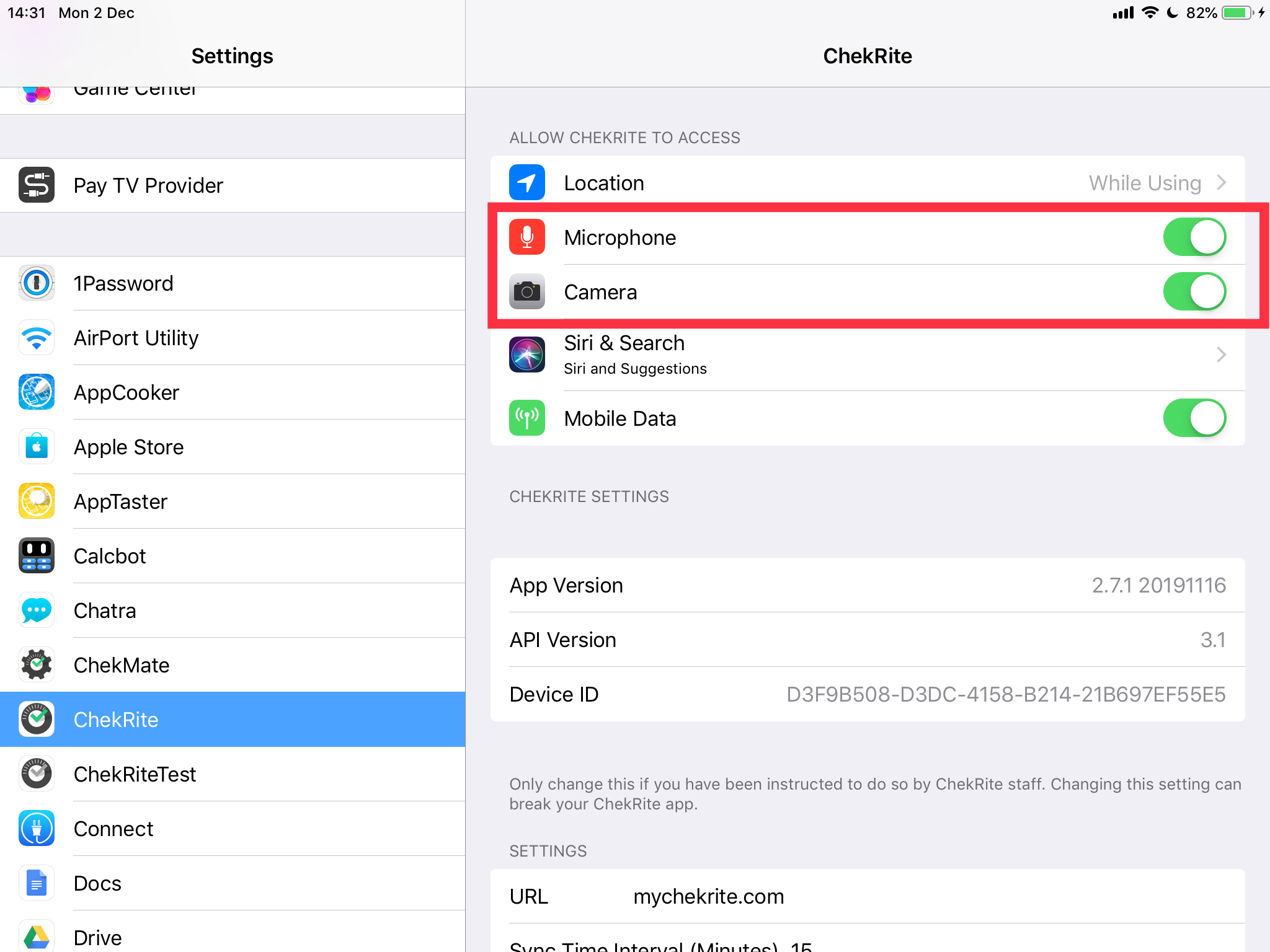This screenshot has width=1270, height=952.
Task: Tap the ChekRite app icon in sidebar
Action: tap(37, 719)
